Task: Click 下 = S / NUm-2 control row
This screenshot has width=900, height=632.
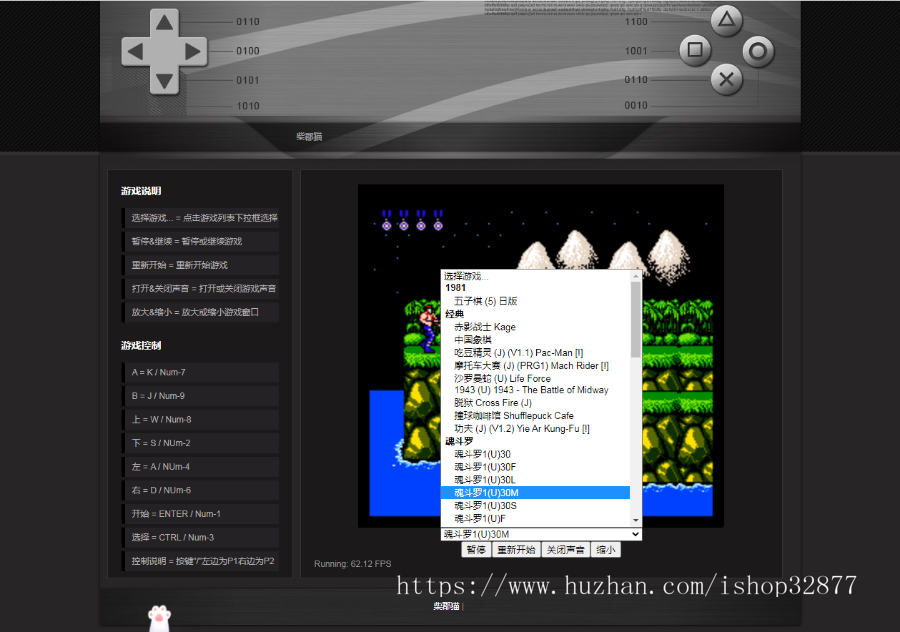Action: tap(200, 443)
